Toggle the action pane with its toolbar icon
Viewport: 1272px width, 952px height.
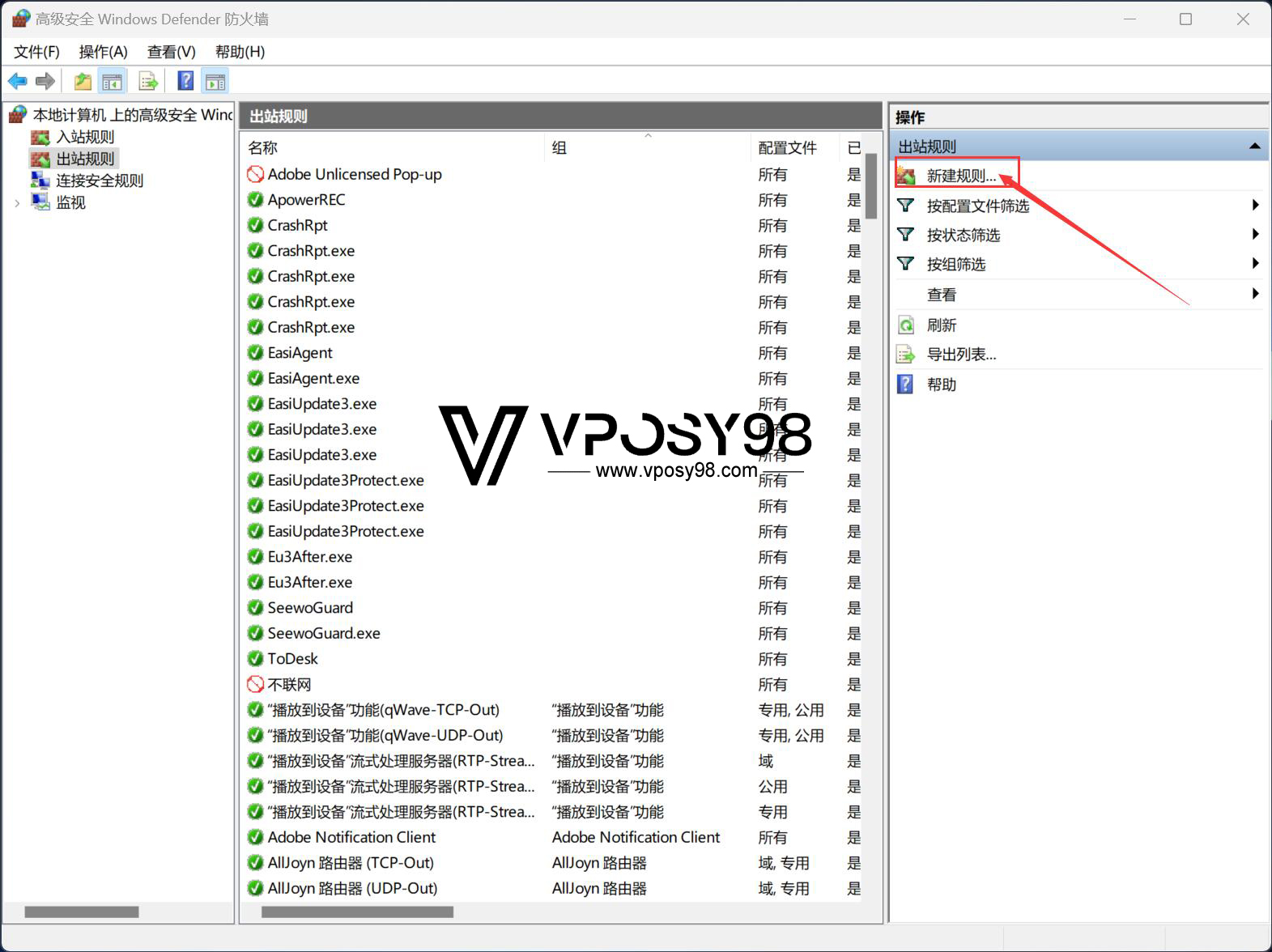point(215,81)
